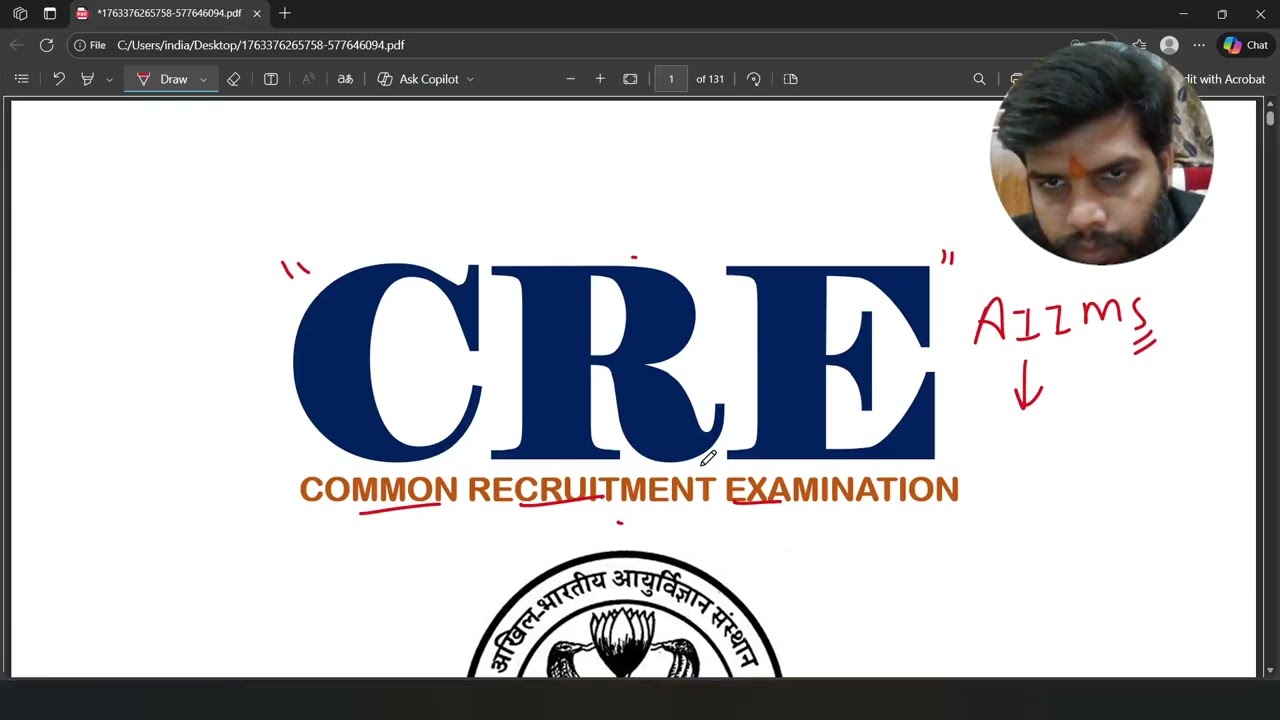Screen dimensions: 1280x720
Task: Refresh the PDF page
Action: 46,45
